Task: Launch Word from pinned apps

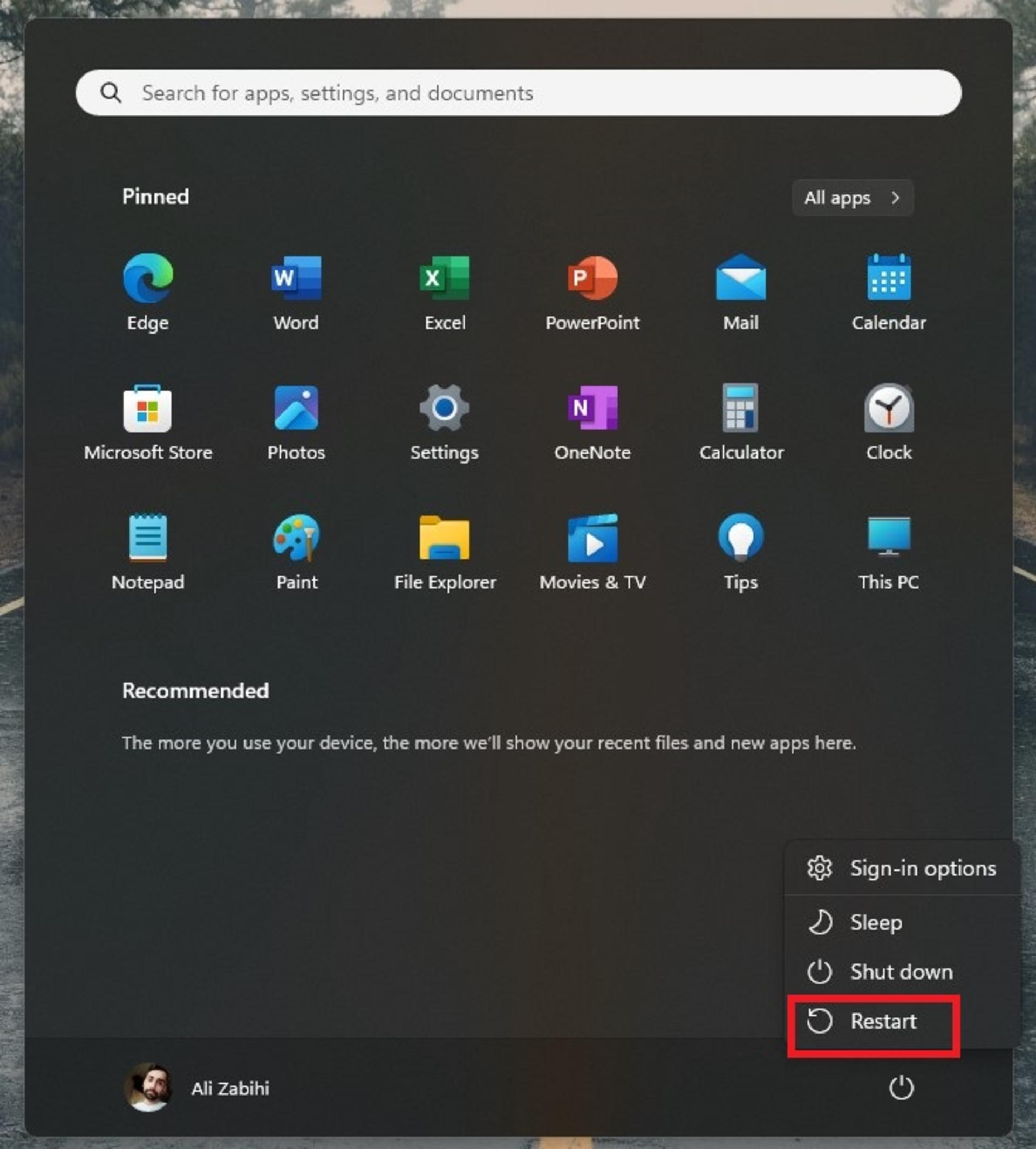Action: tap(296, 293)
